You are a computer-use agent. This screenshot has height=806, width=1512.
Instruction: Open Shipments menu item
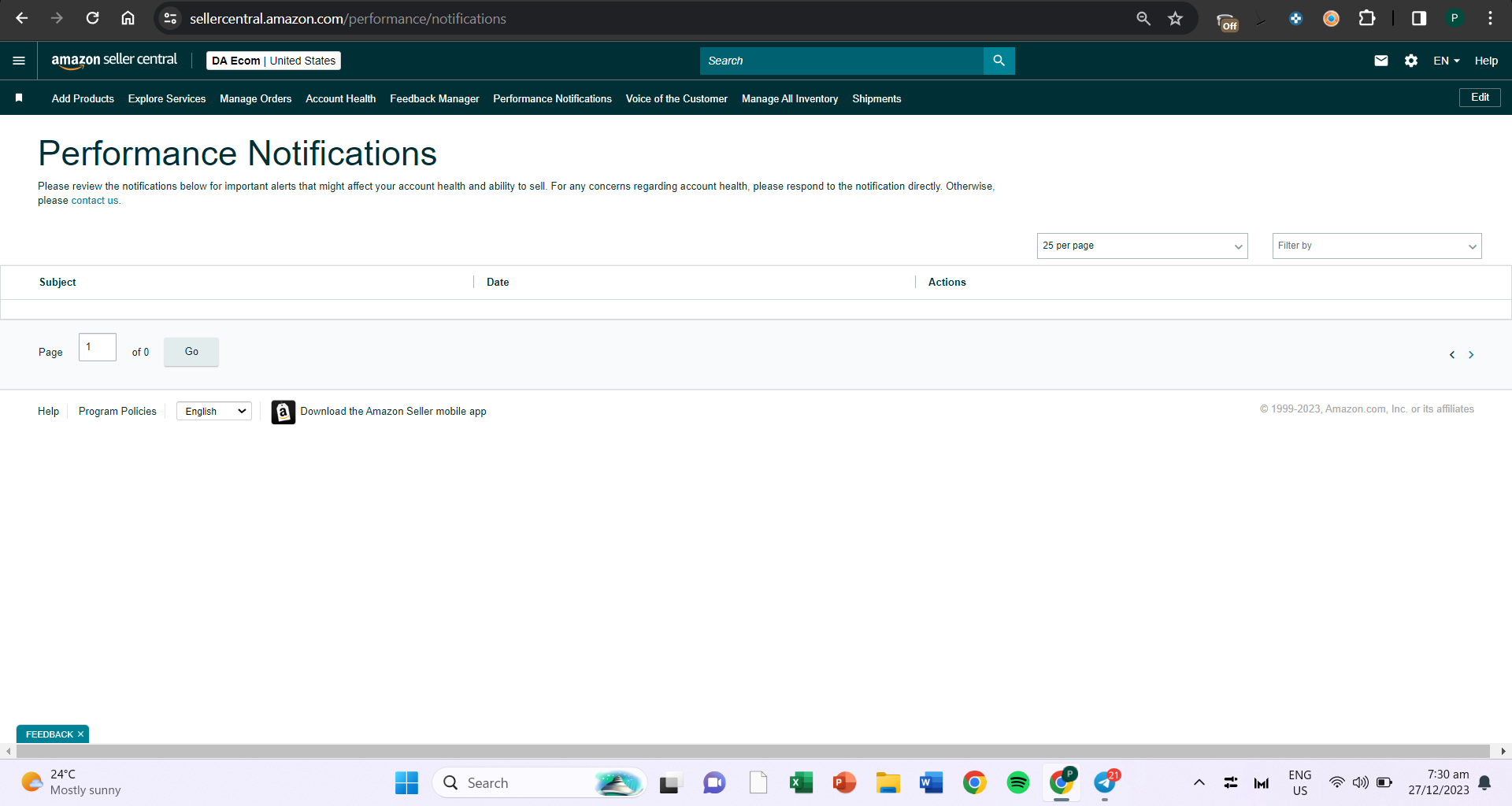coord(876,98)
